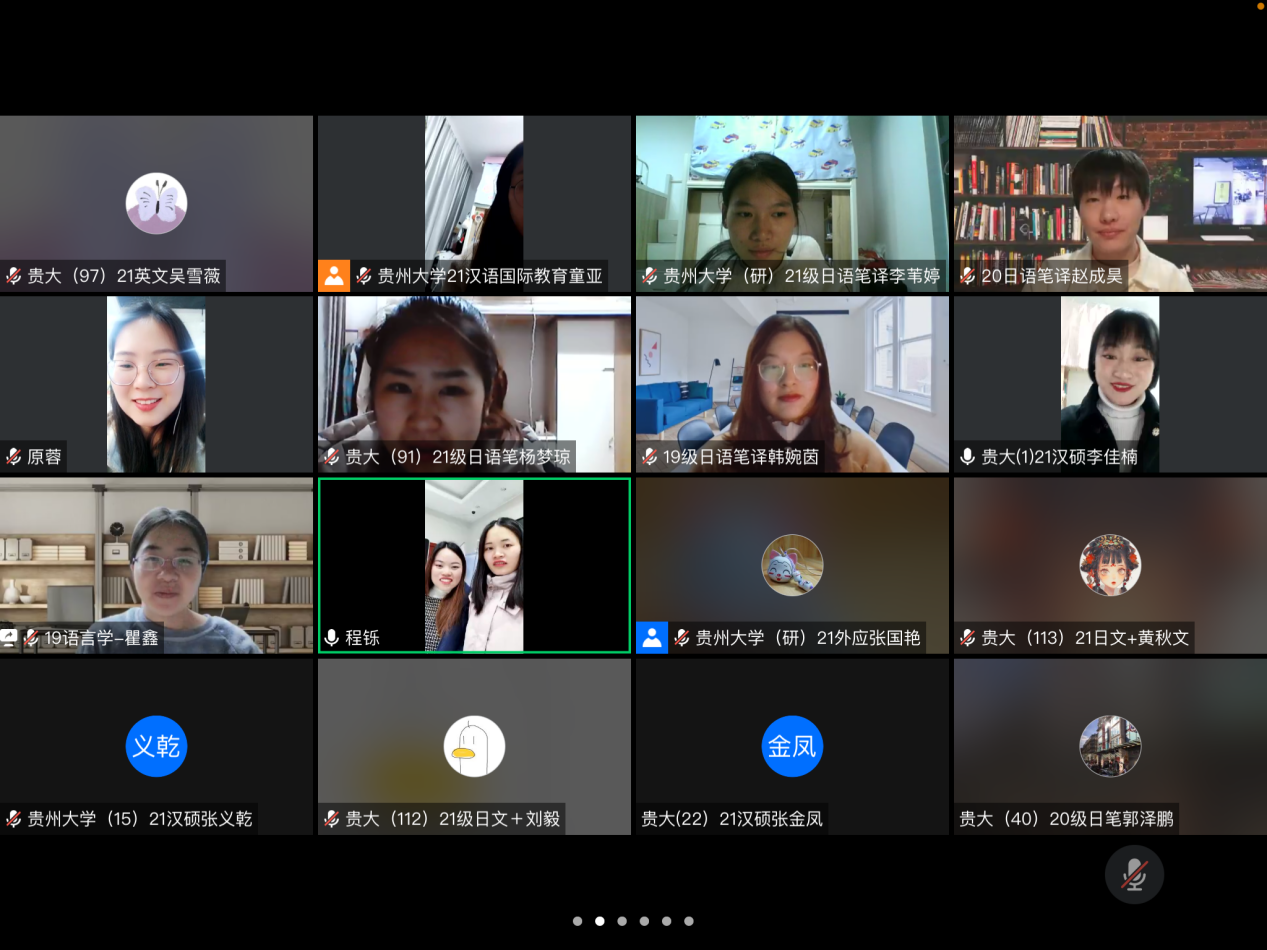Select 李佳楠's video tile
The image size is (1267, 950).
coord(1110,385)
